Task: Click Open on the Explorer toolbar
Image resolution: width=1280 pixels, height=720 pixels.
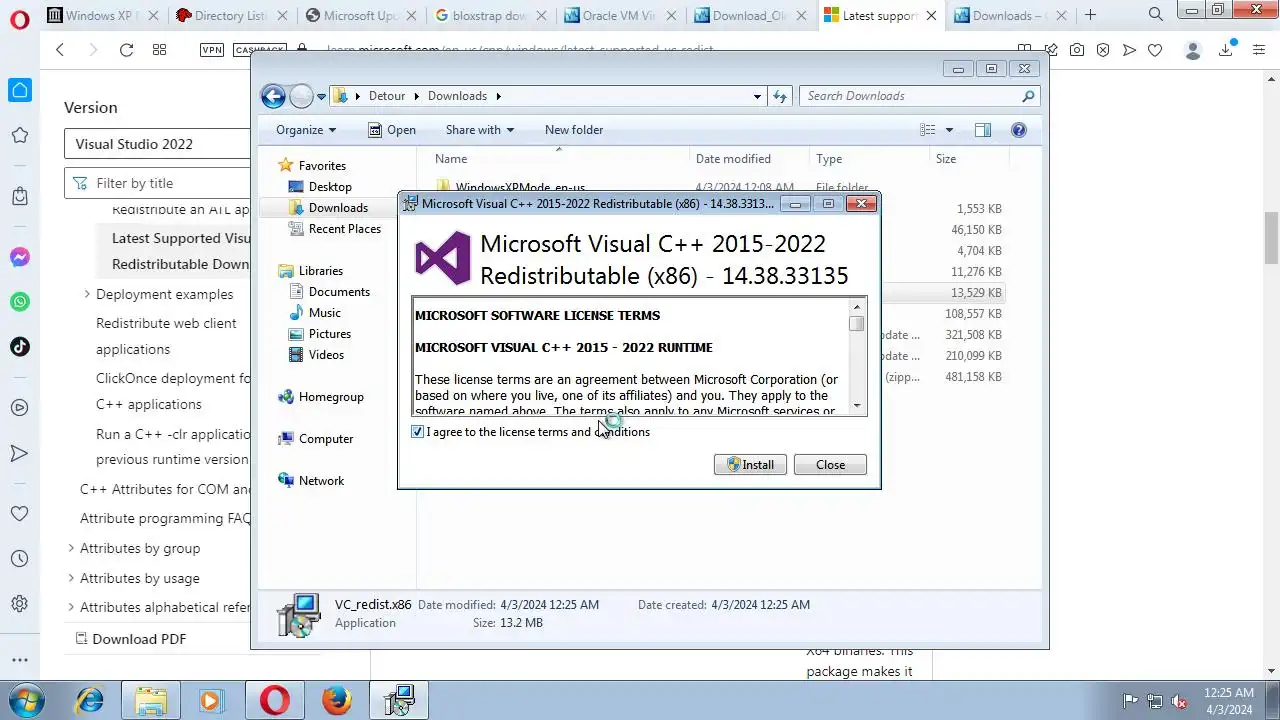Action: [x=392, y=130]
